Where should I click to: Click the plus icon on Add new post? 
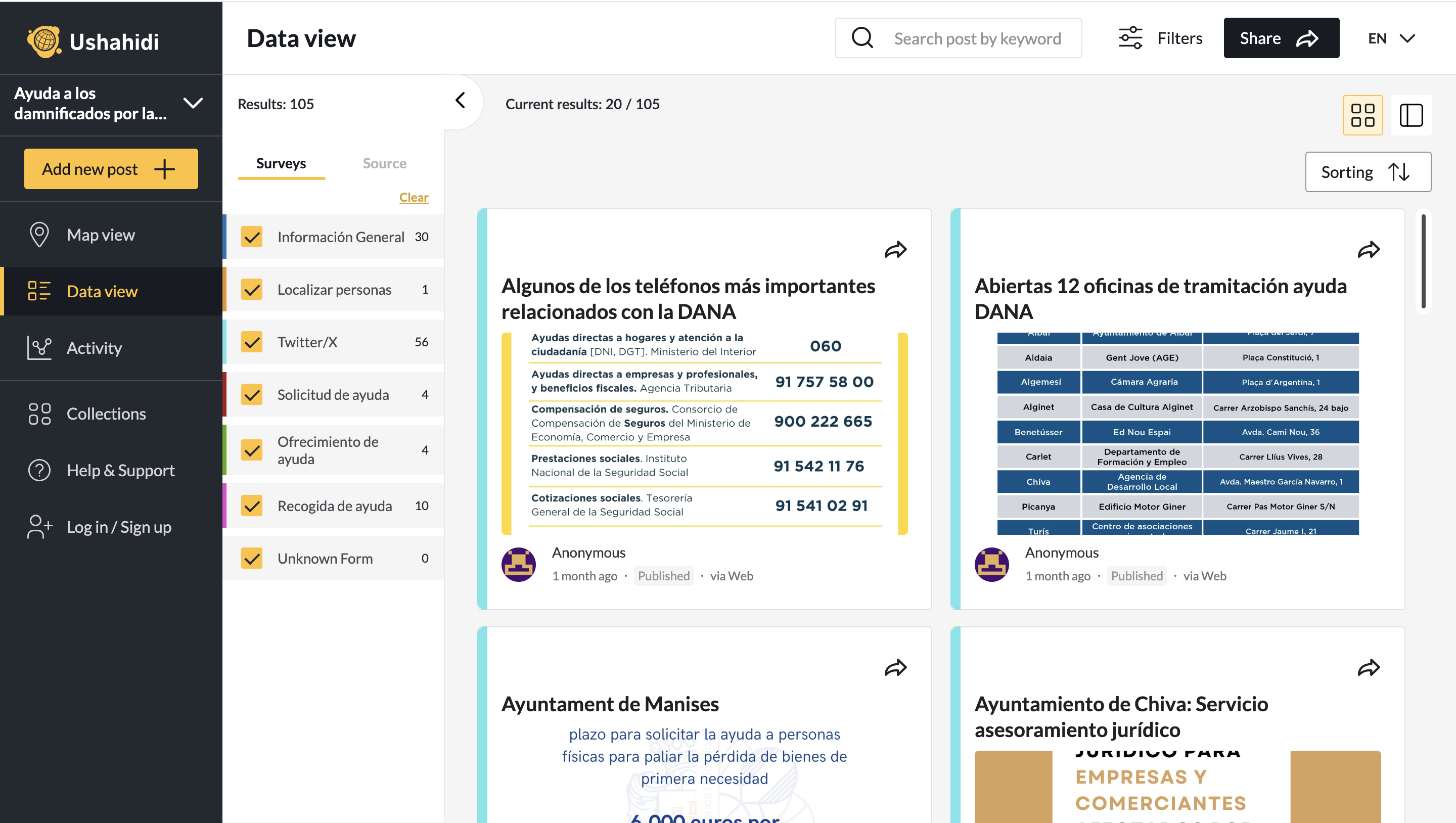(164, 169)
